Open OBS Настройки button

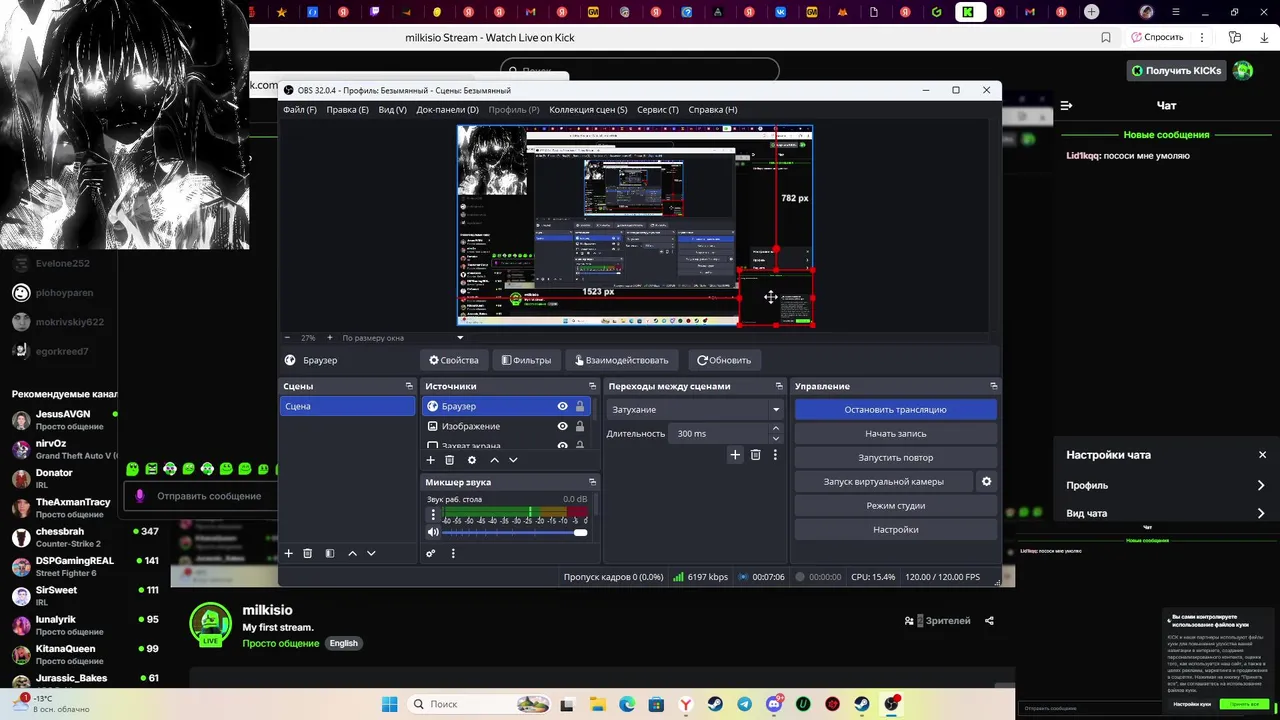[x=895, y=529]
